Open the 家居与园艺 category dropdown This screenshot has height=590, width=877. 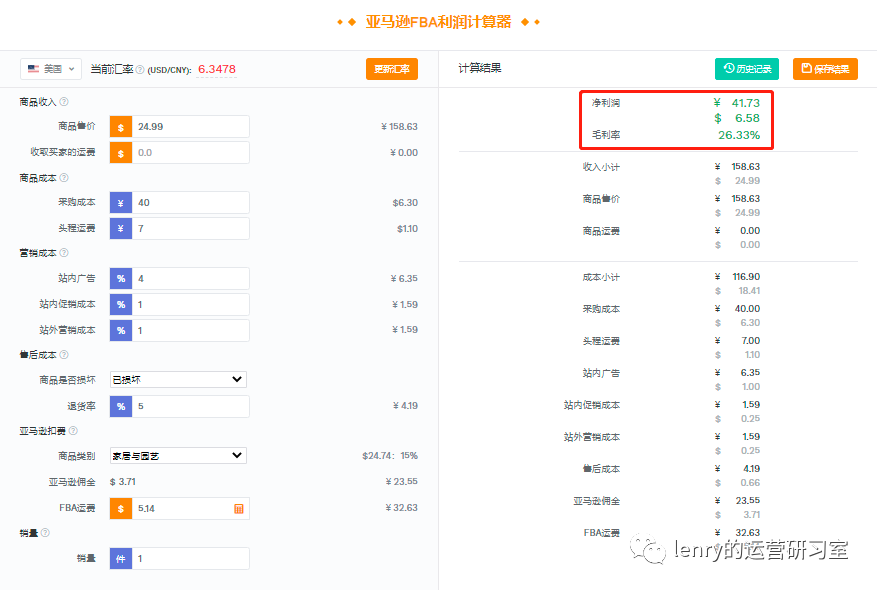tap(177, 455)
